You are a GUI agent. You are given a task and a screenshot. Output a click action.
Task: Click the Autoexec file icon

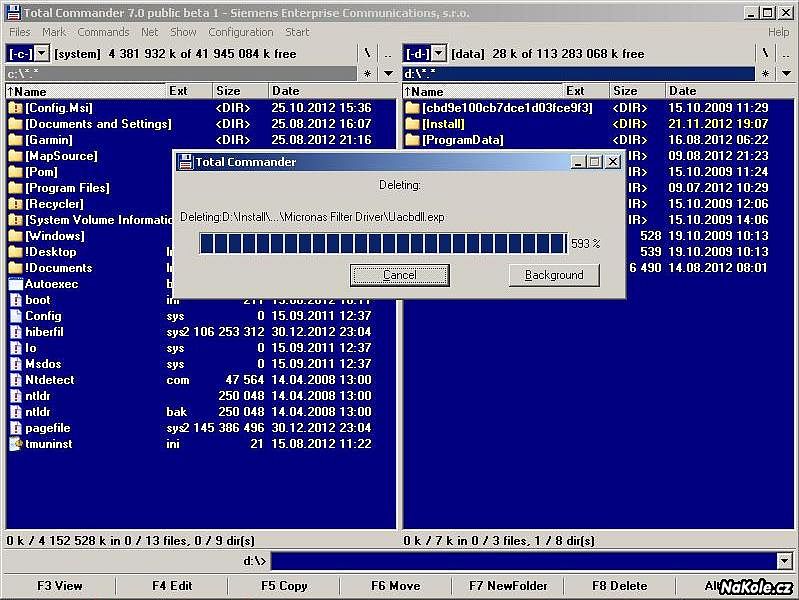(16, 284)
